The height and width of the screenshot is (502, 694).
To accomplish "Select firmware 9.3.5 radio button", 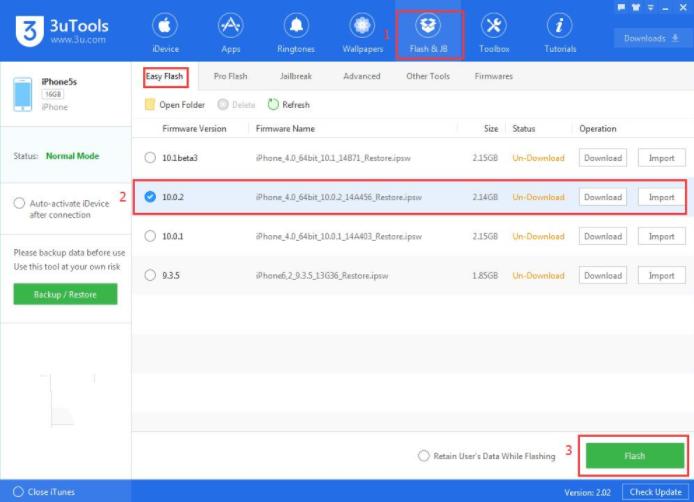I will pyautogui.click(x=150, y=275).
